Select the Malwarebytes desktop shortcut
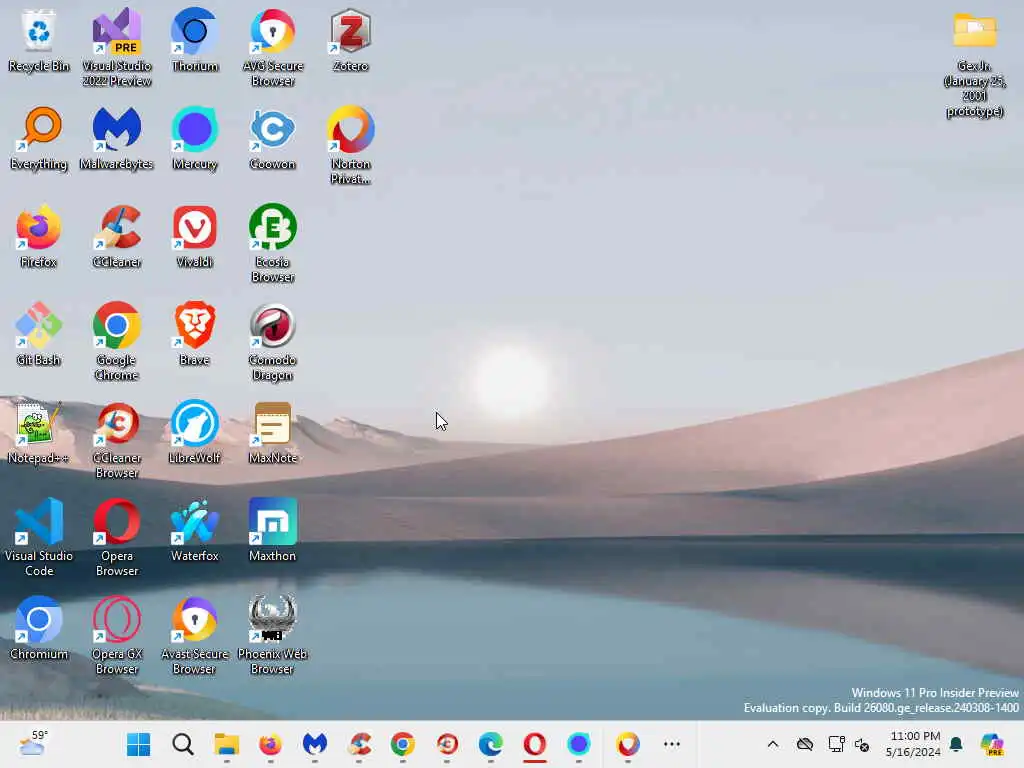This screenshot has width=1024, height=768. coord(117,138)
